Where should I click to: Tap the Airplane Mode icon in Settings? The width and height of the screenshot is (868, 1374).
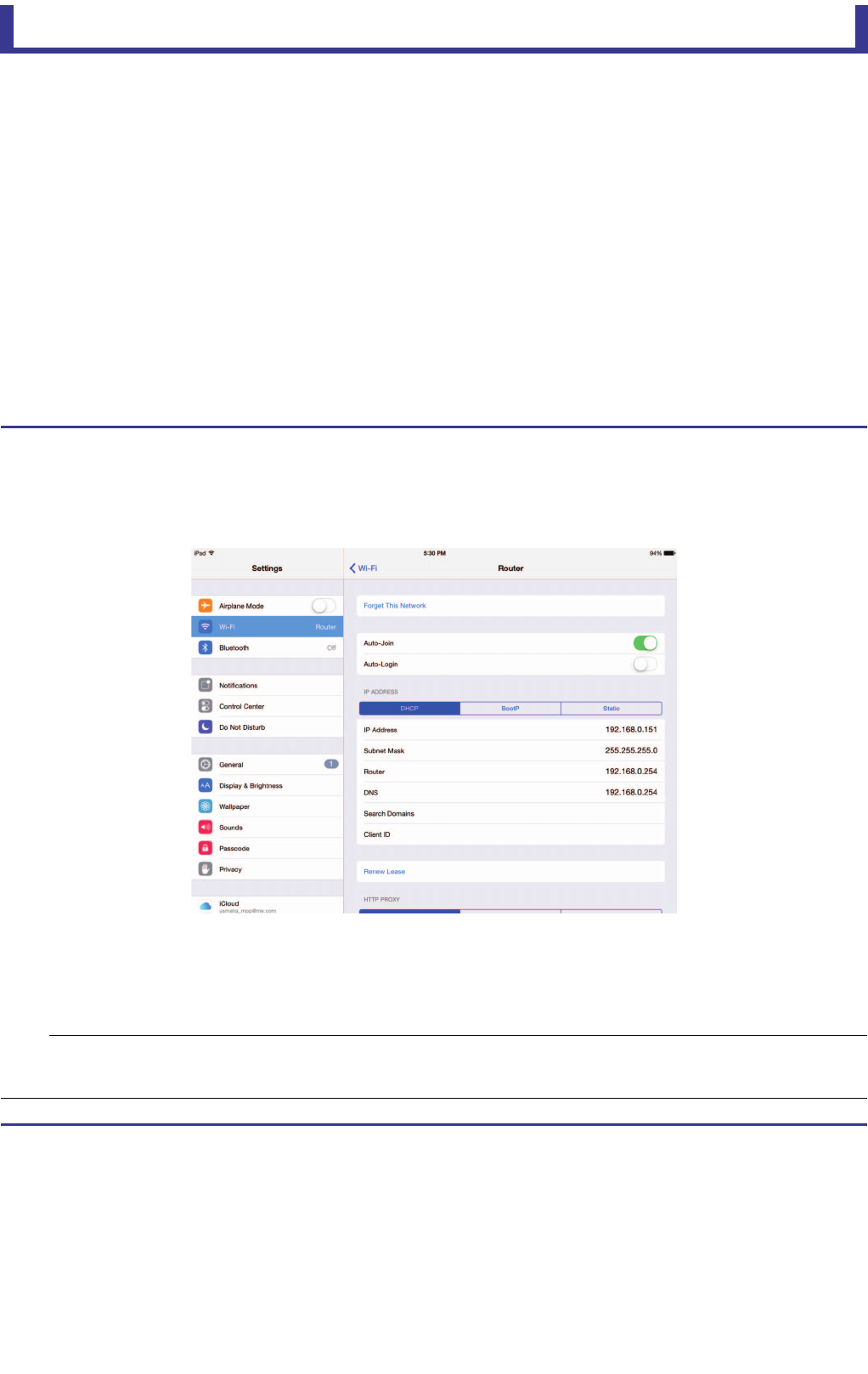click(206, 606)
